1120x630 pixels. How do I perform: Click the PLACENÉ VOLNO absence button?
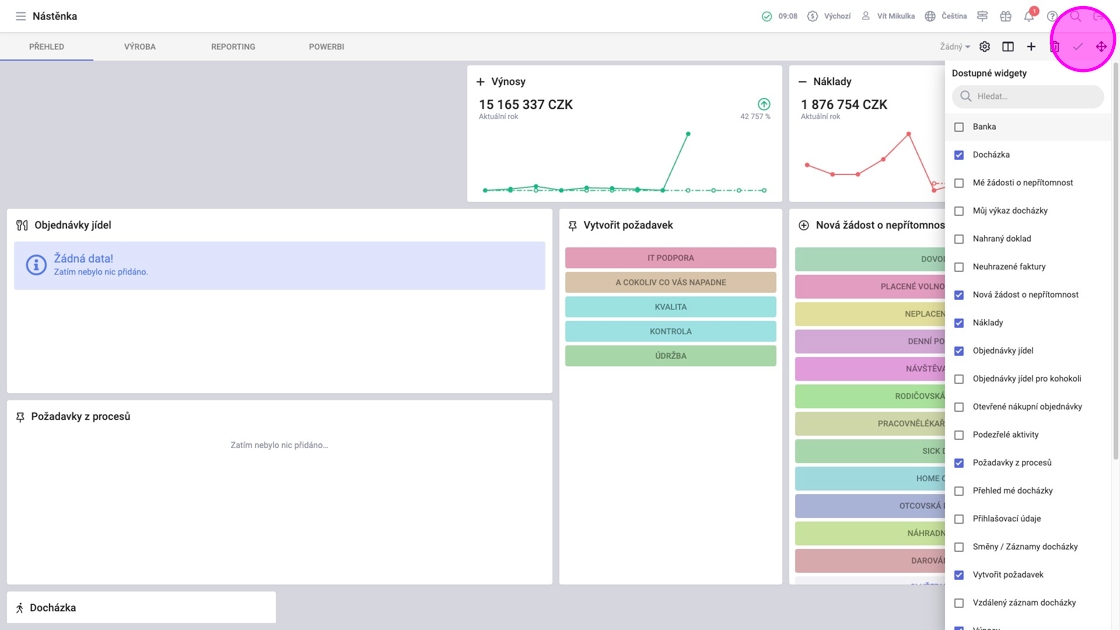(x=870, y=286)
